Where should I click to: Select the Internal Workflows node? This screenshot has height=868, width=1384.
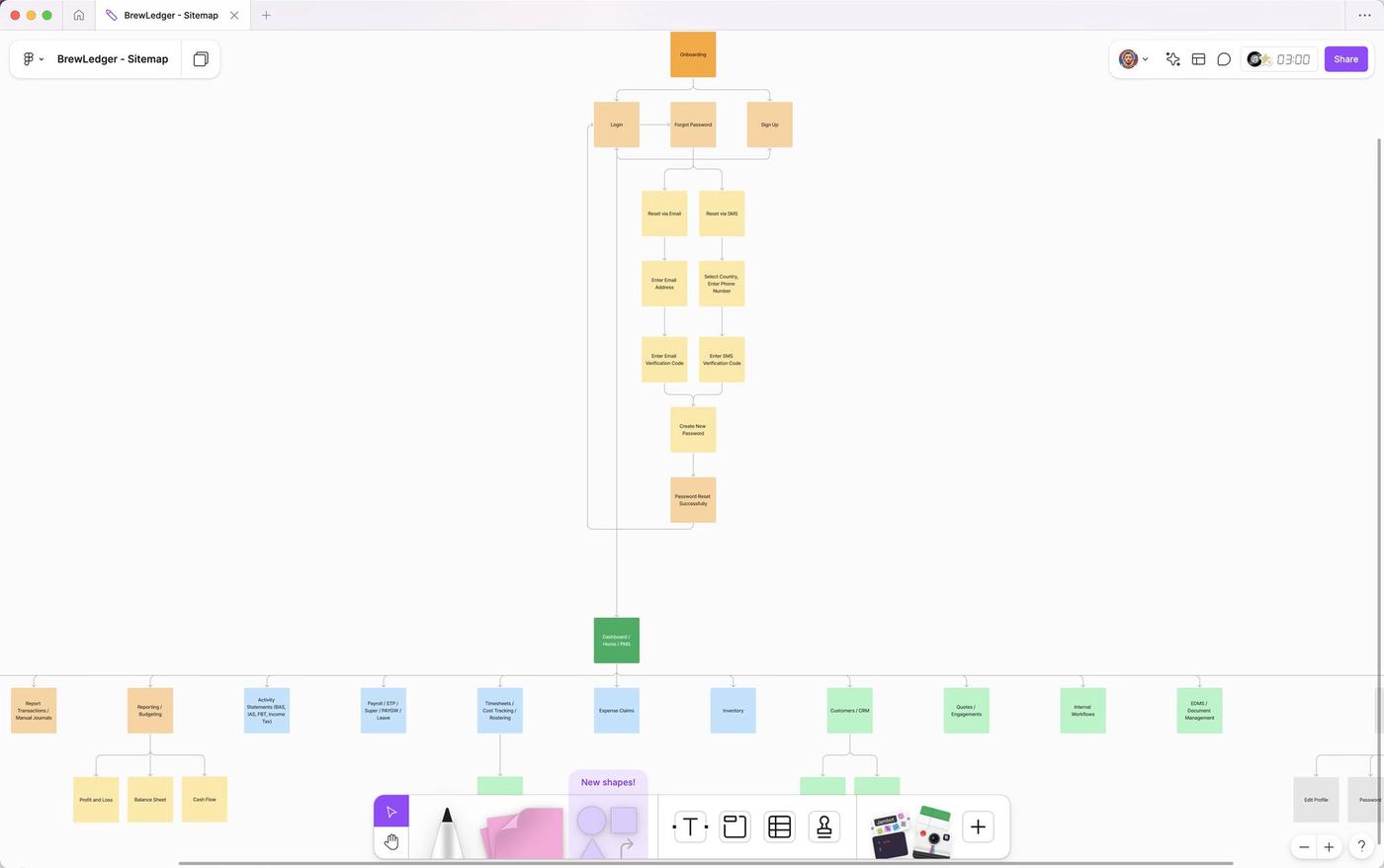click(x=1082, y=711)
